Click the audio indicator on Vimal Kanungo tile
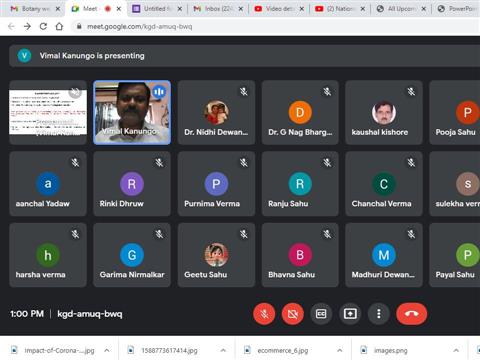480x360 pixels. click(159, 92)
